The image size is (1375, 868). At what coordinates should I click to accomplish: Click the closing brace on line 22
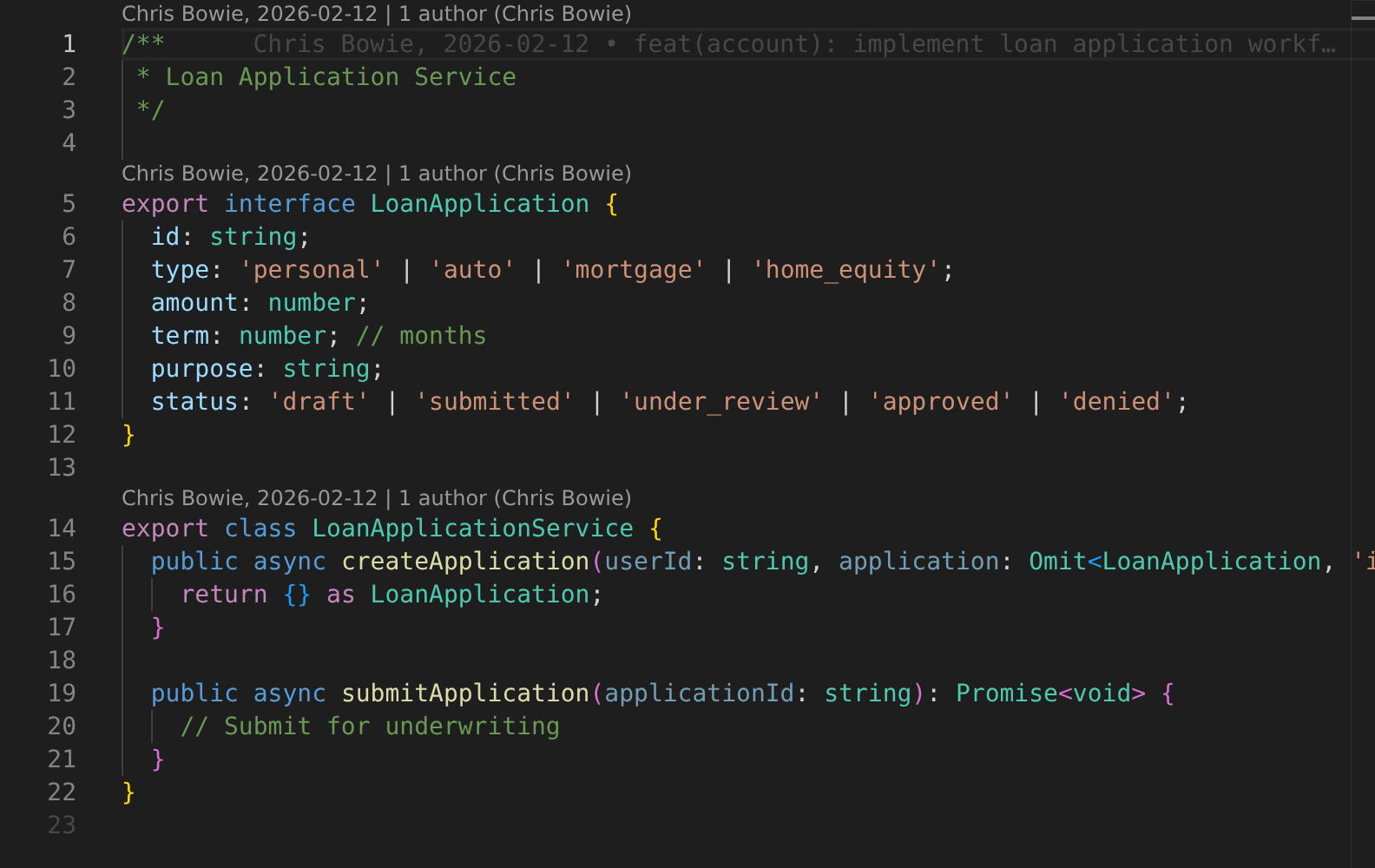pos(128,792)
